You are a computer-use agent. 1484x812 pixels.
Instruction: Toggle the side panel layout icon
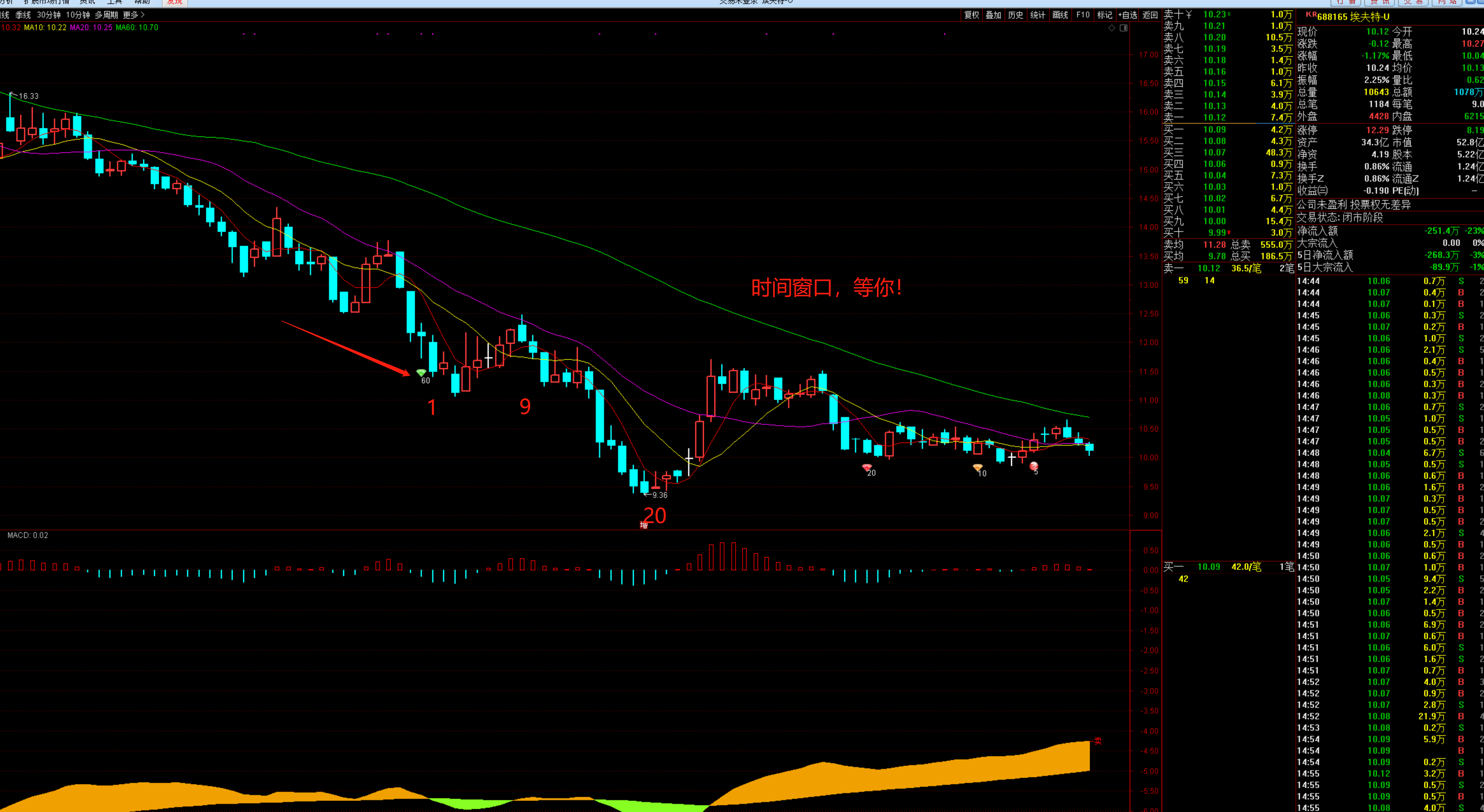tap(1123, 28)
